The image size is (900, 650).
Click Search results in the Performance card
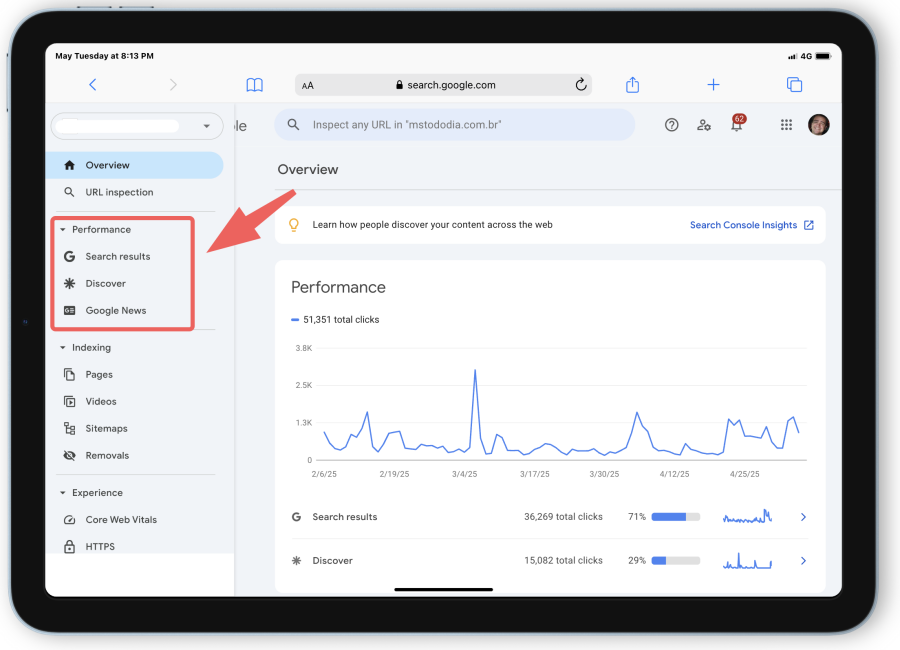pos(344,517)
